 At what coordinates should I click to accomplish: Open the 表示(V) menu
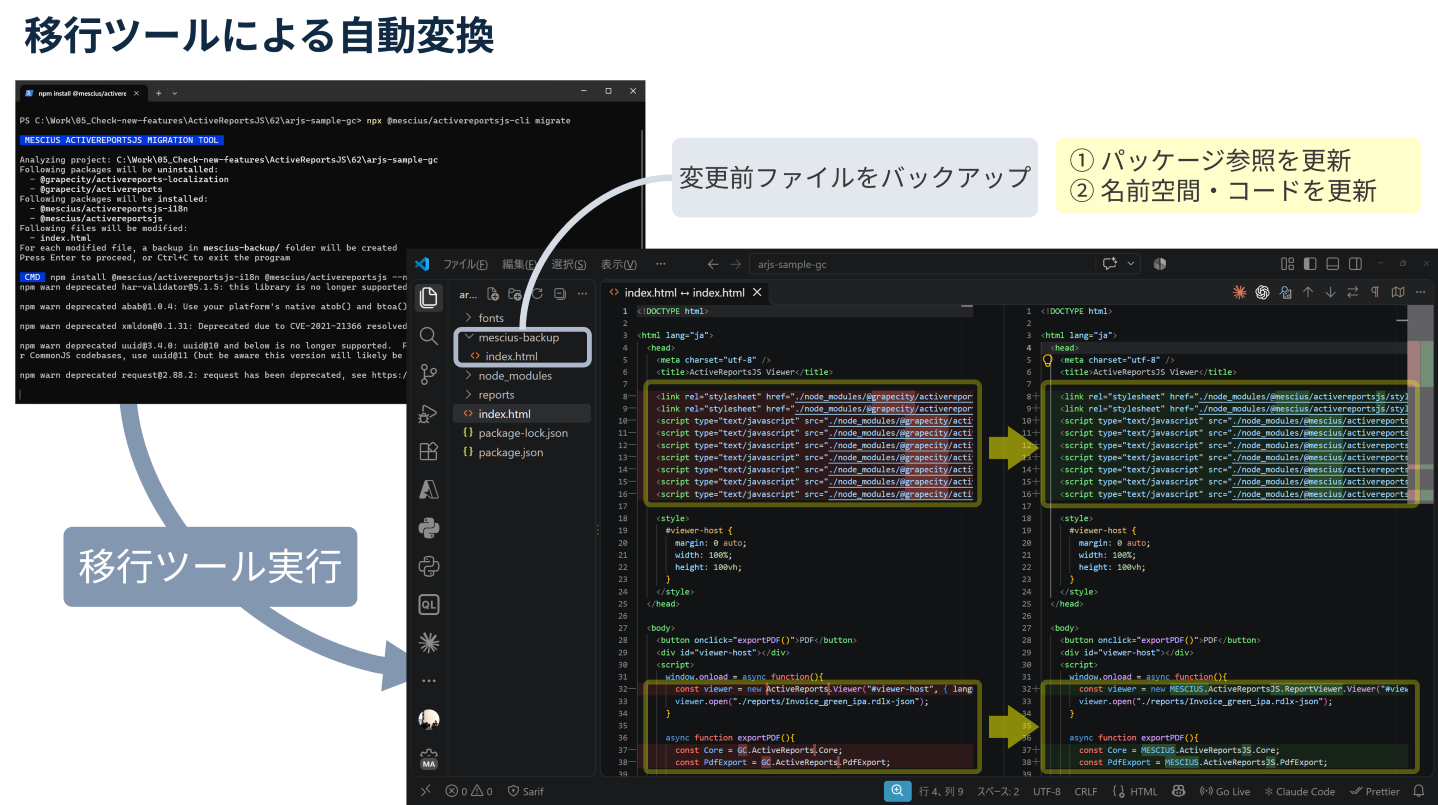619,264
